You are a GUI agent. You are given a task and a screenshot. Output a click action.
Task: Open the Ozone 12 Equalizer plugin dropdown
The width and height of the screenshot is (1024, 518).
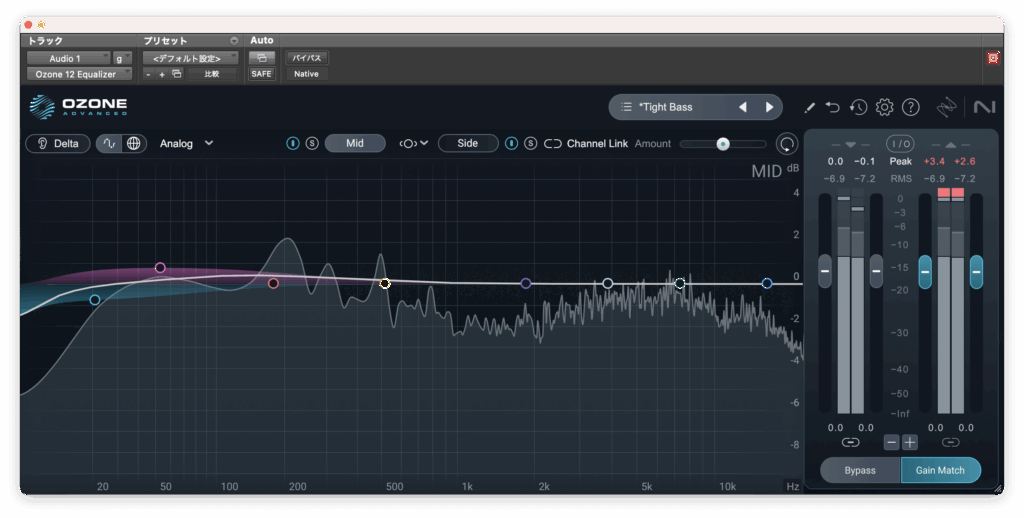pos(79,74)
